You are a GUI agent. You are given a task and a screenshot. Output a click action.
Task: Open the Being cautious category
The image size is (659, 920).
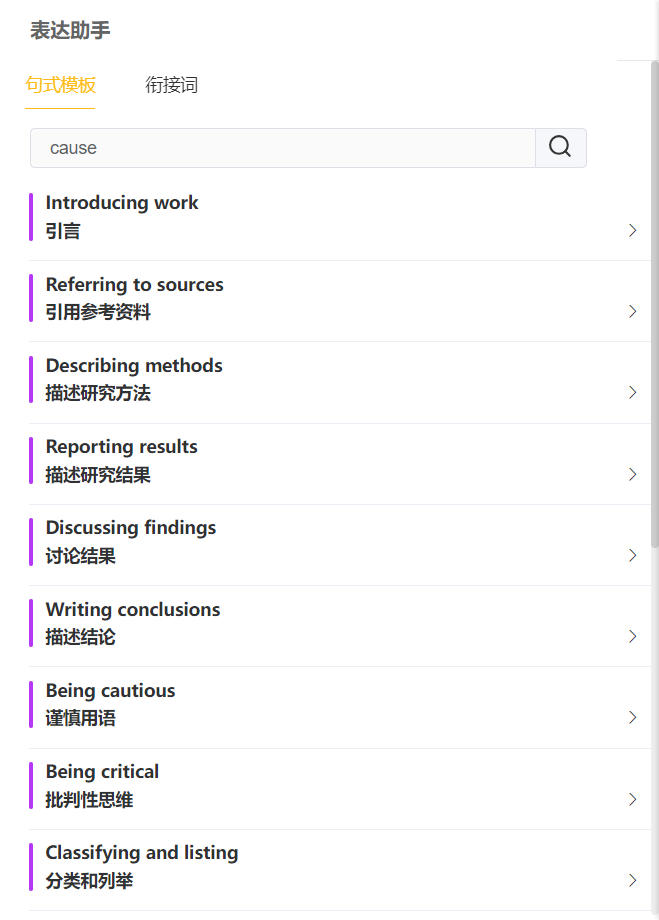[110, 704]
